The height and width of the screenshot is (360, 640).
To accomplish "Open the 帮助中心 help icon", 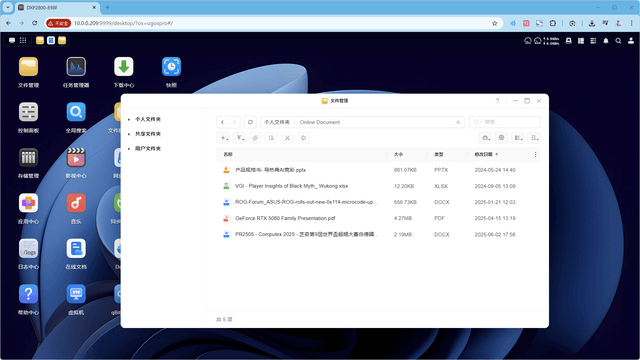I will pos(28,294).
